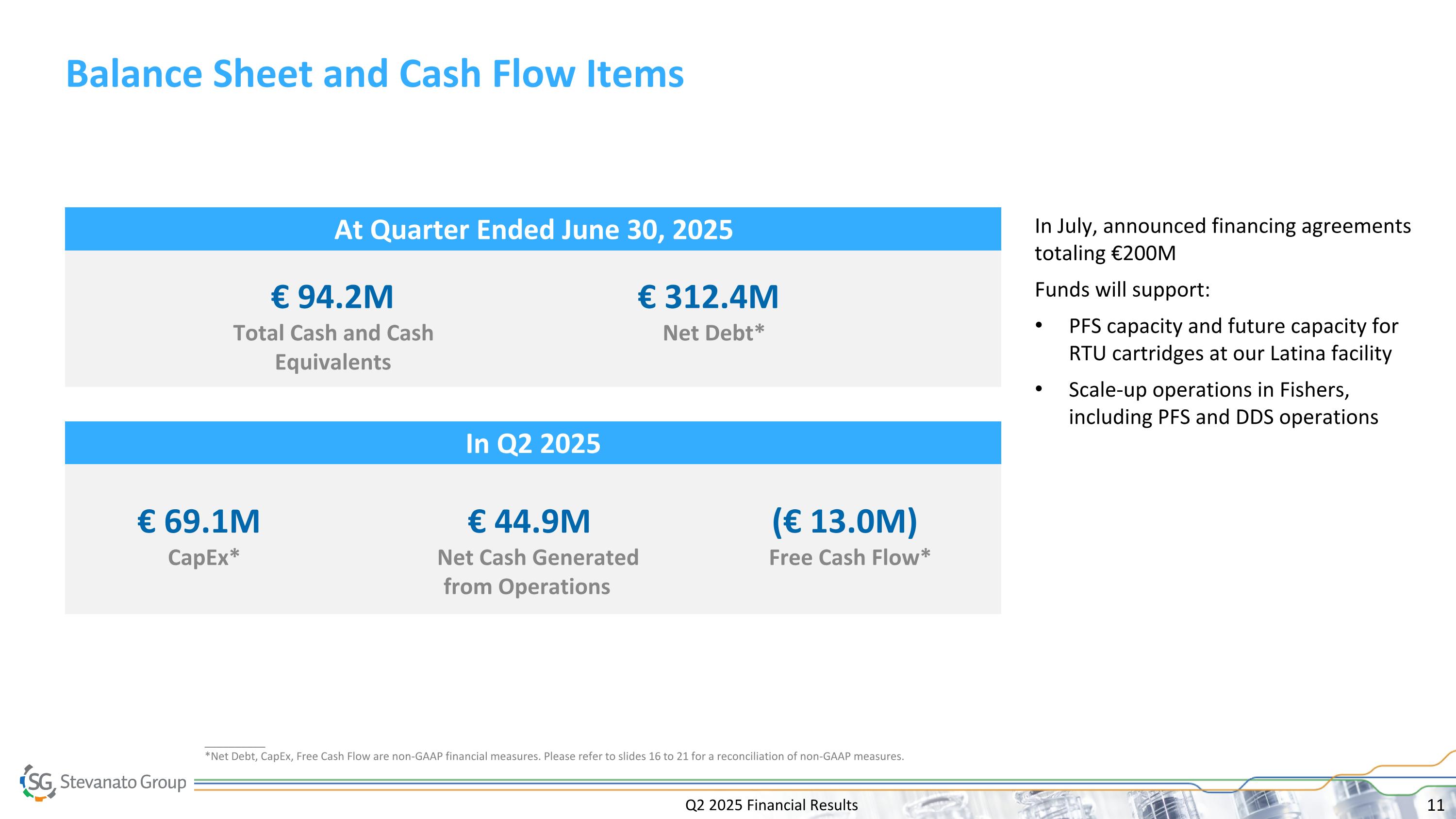
Task: Click the Scale-up operations in Fishers bullet
Action: click(x=1223, y=403)
